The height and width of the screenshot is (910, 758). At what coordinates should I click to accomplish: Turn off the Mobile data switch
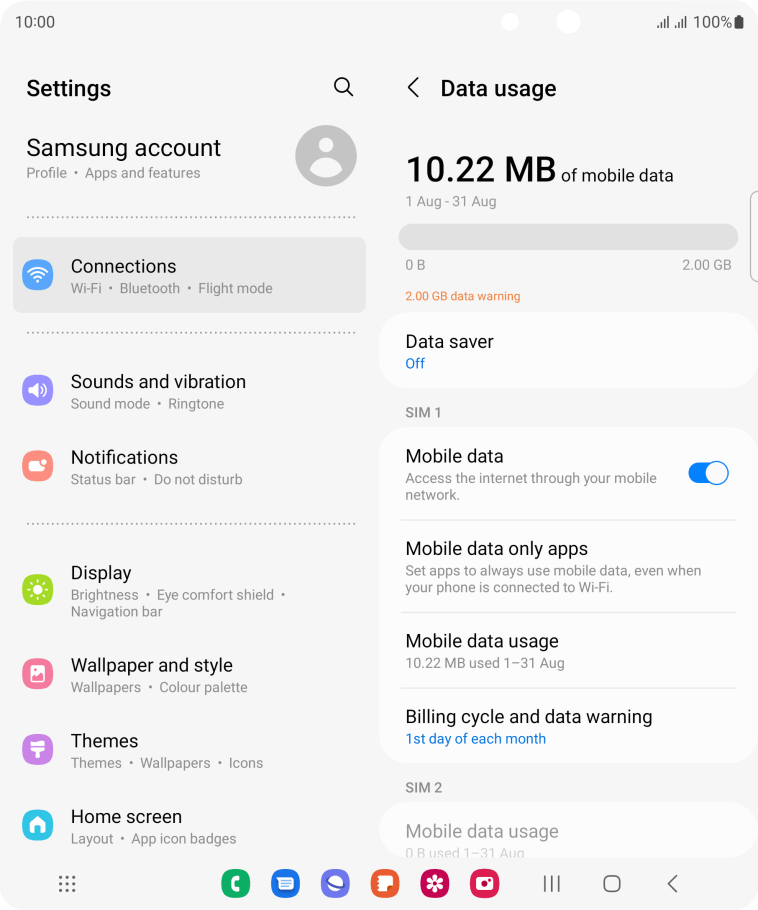click(x=708, y=473)
